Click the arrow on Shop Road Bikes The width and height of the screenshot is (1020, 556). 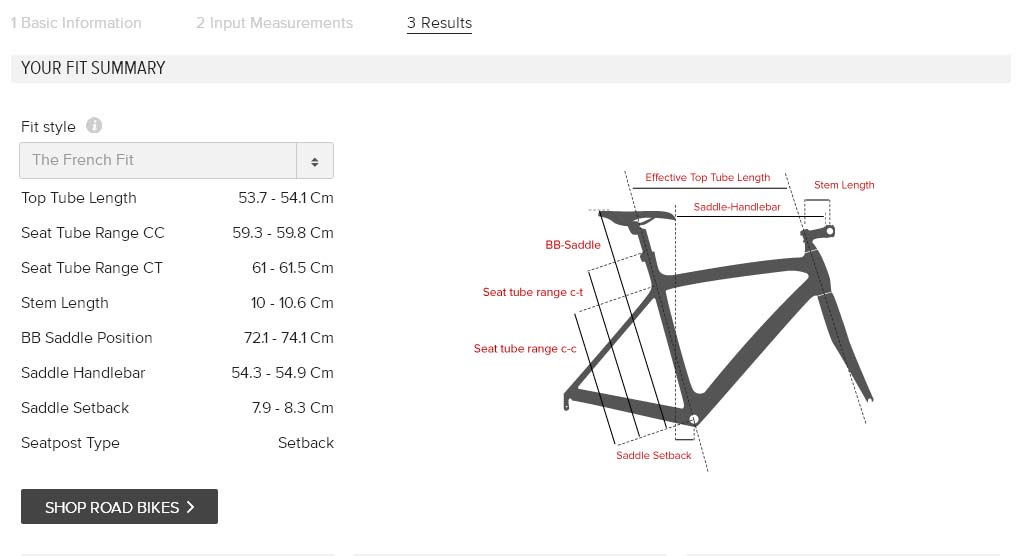click(x=191, y=507)
